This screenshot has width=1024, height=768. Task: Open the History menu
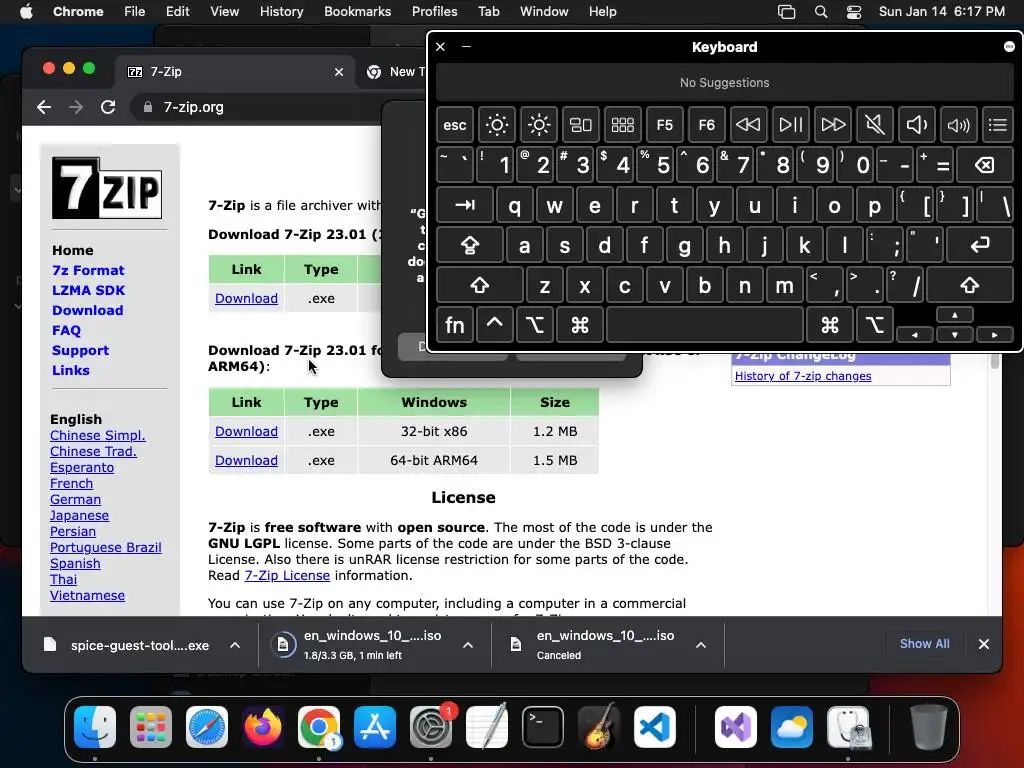[x=281, y=11]
